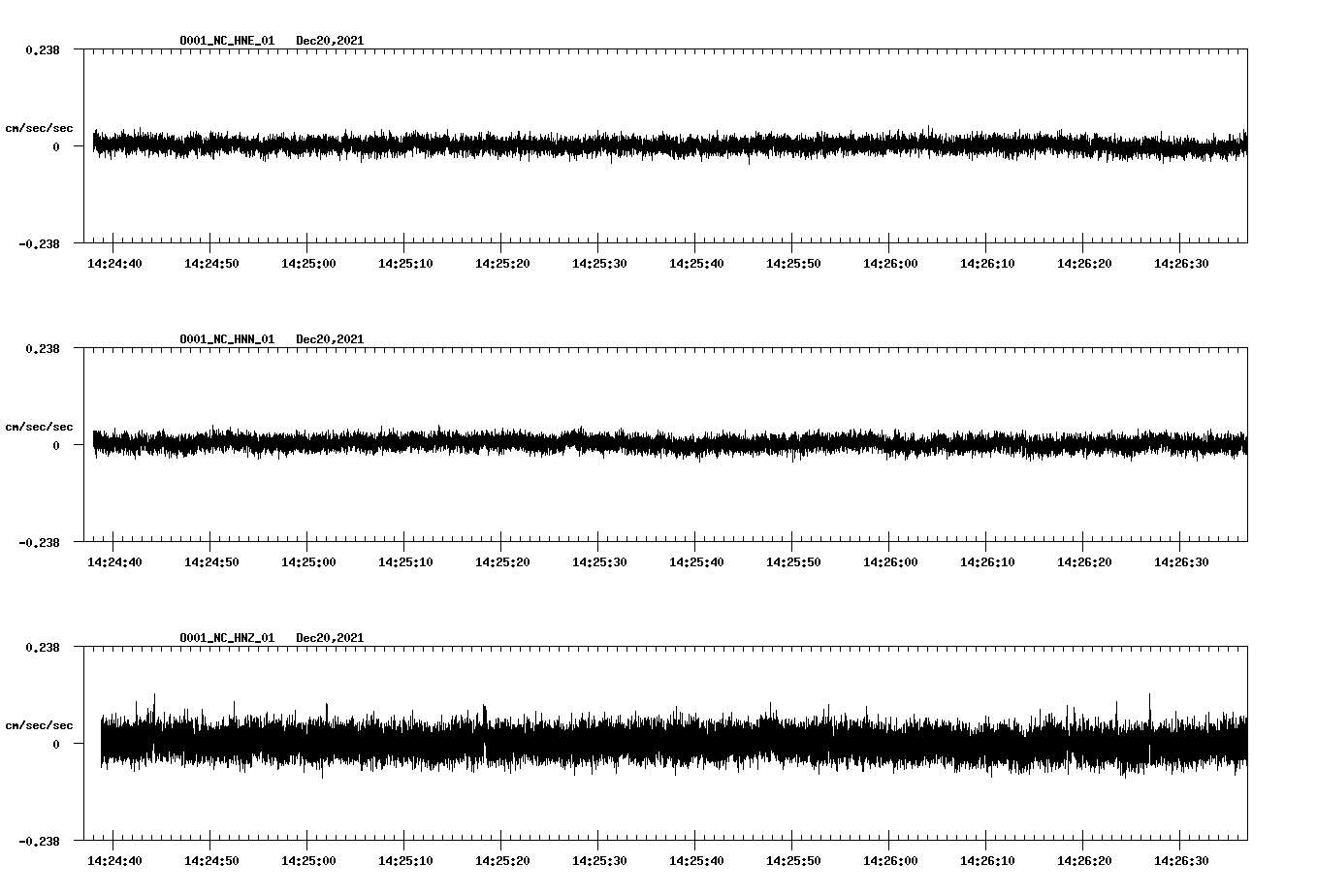The height and width of the screenshot is (896, 1317).
Task: Click the 14:26:30 time label under the HNE plot
Action: [1181, 264]
